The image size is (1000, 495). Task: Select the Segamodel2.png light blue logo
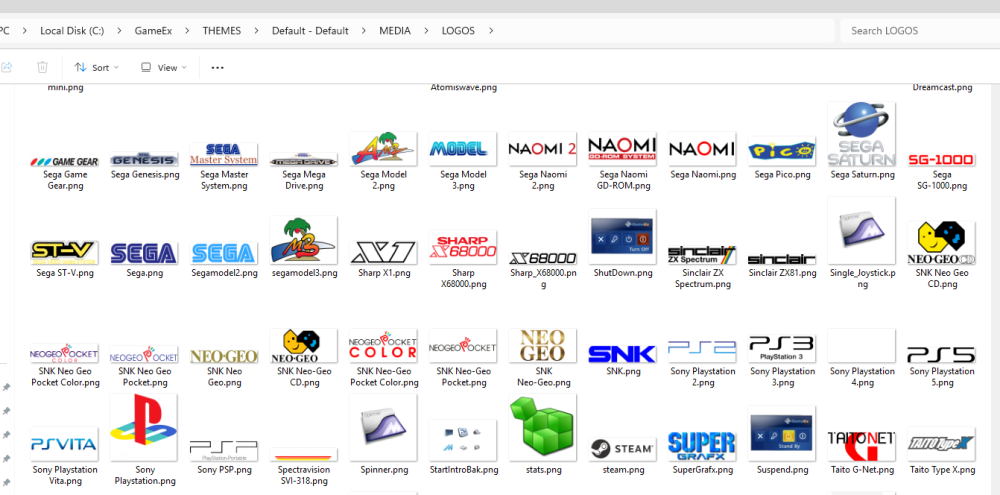click(224, 253)
